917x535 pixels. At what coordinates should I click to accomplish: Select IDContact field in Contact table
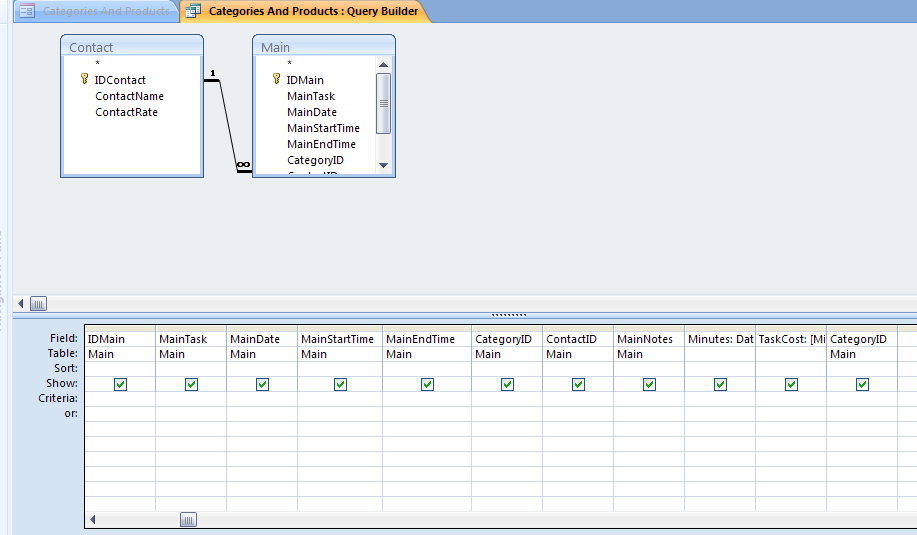[x=120, y=80]
